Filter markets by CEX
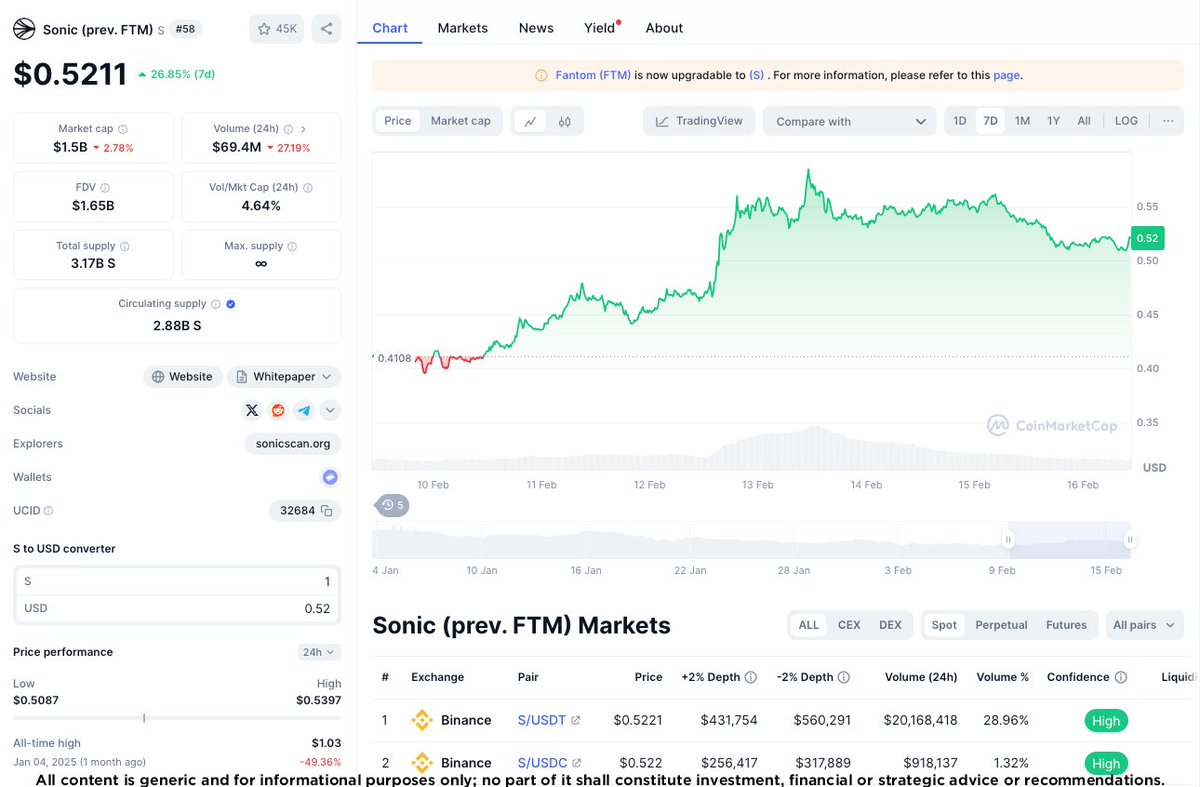 point(849,625)
